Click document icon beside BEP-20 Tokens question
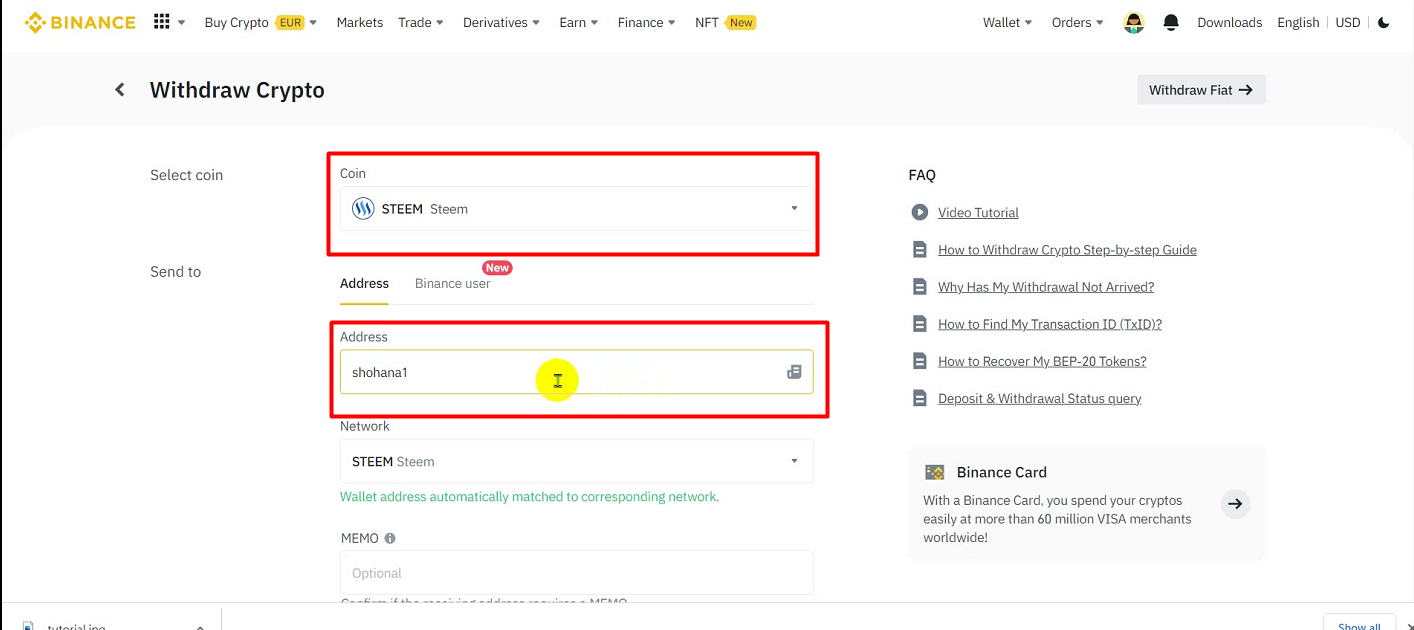This screenshot has width=1414, height=630. (x=920, y=361)
